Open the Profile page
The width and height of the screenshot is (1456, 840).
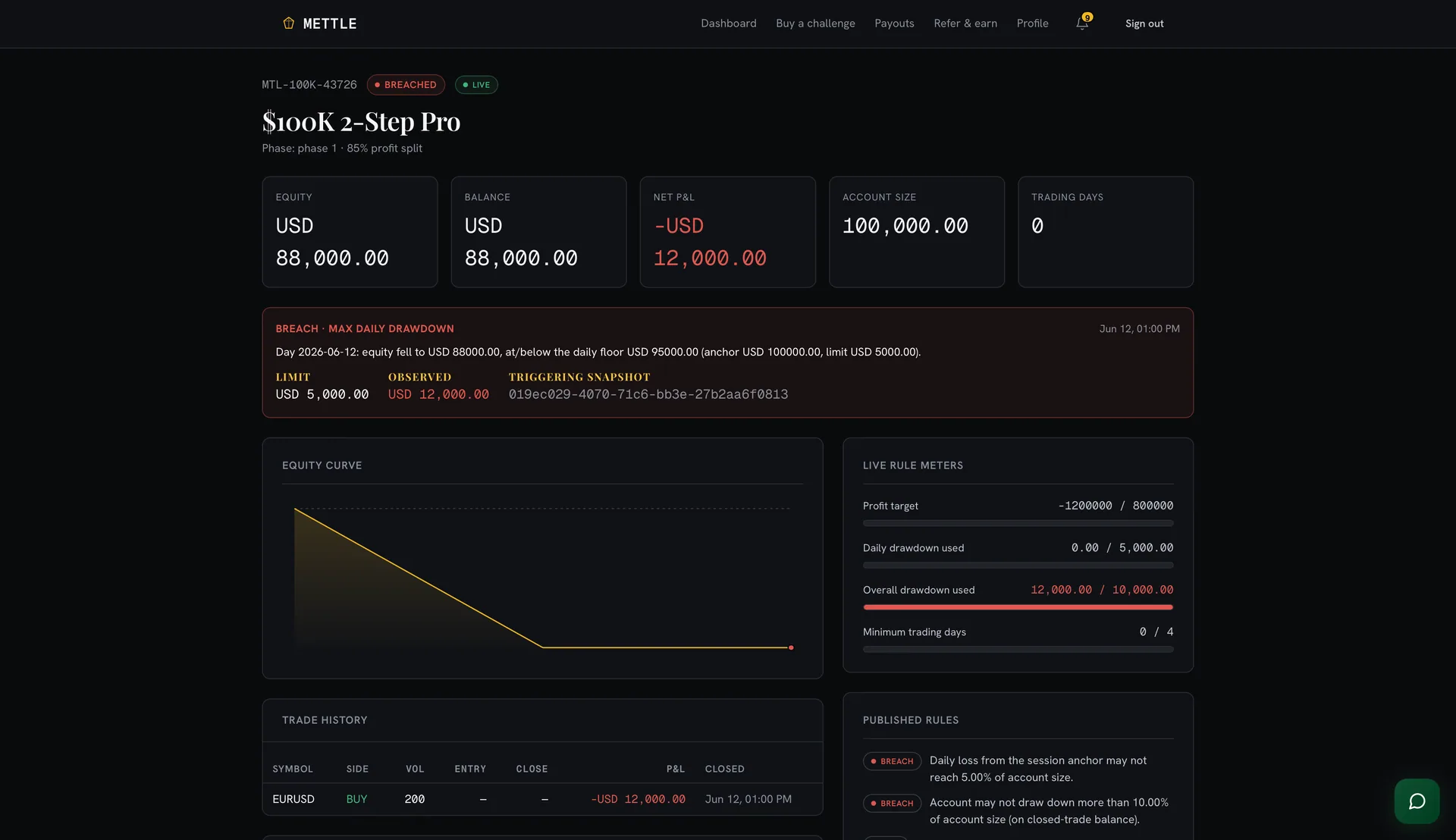coord(1032,24)
